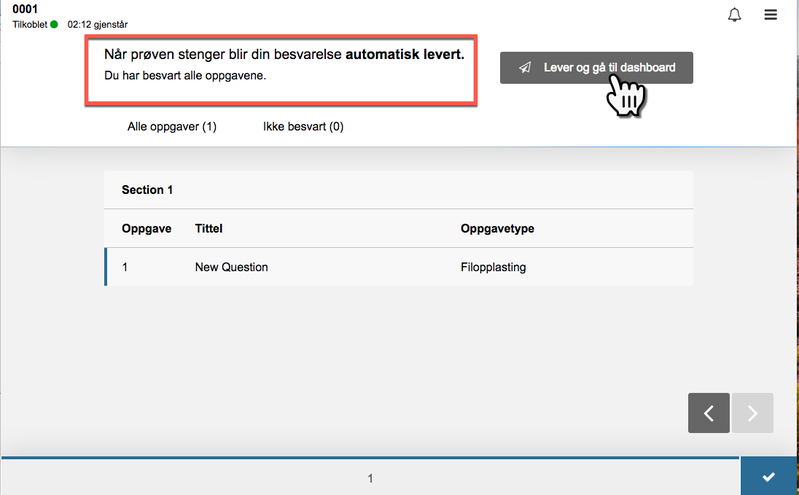Select the Filopplasting task type cell

[493, 267]
